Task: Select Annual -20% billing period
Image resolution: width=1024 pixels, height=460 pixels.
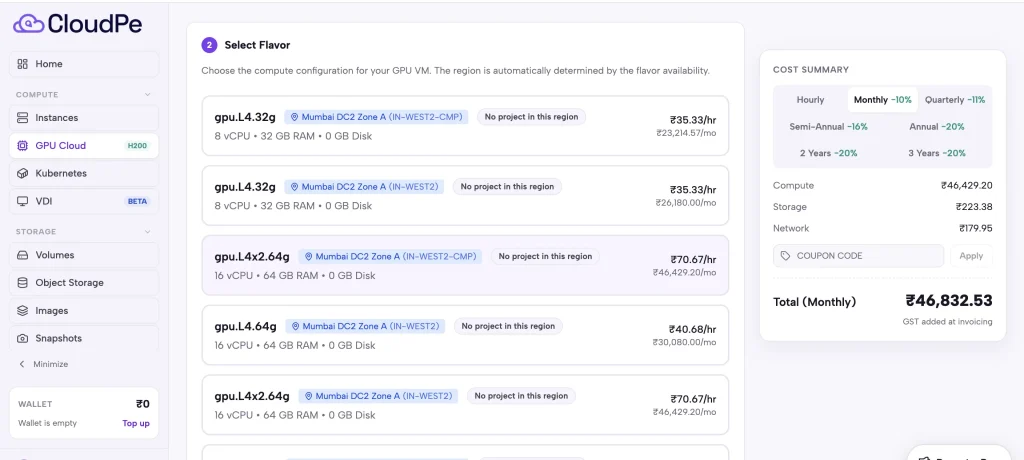Action: tap(936, 127)
